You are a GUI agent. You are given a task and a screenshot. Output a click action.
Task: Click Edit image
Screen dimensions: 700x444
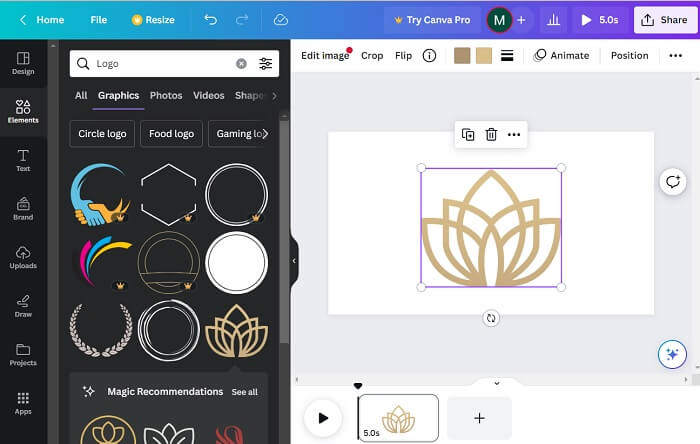click(325, 55)
